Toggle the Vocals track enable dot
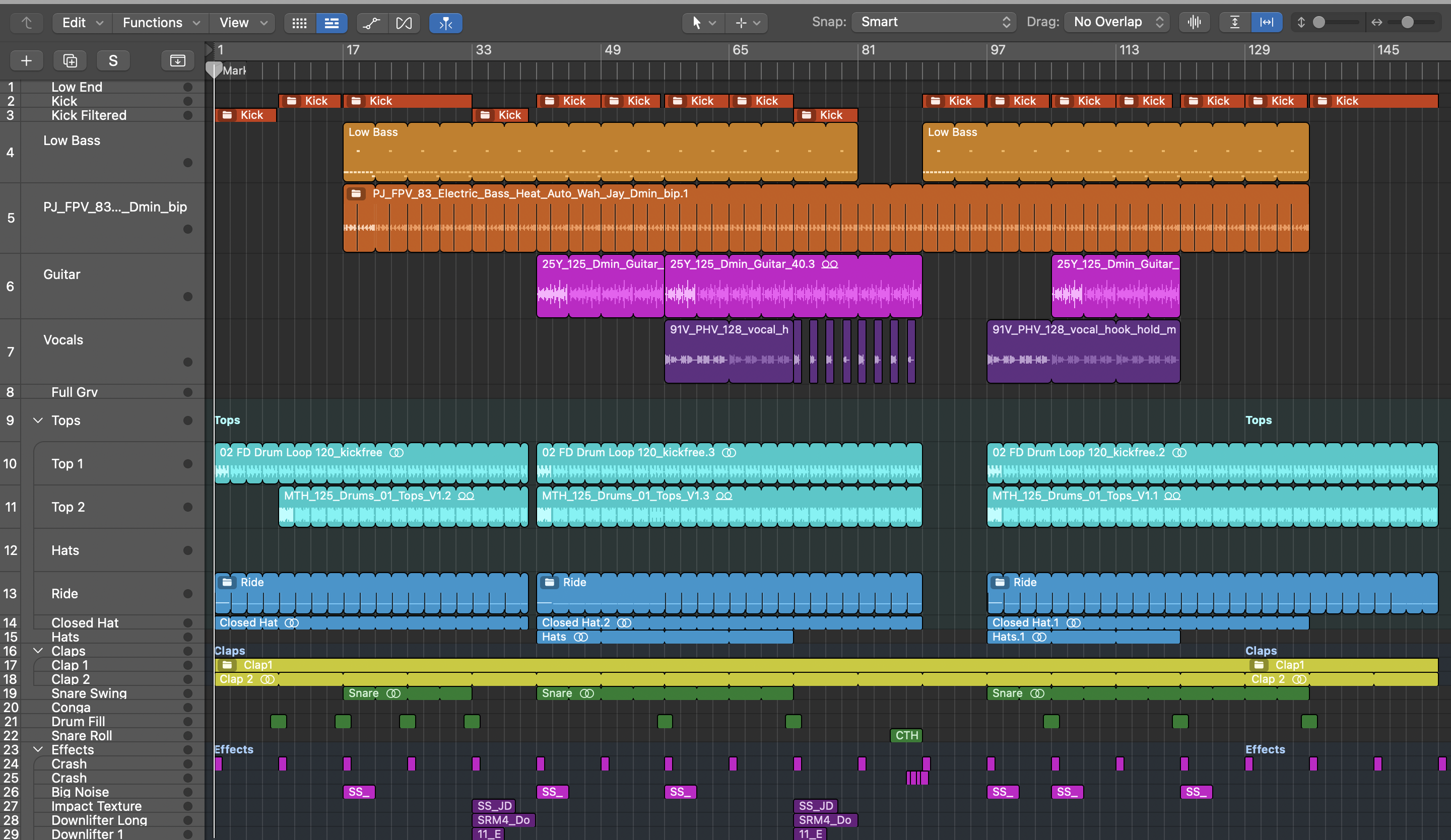 coord(188,363)
